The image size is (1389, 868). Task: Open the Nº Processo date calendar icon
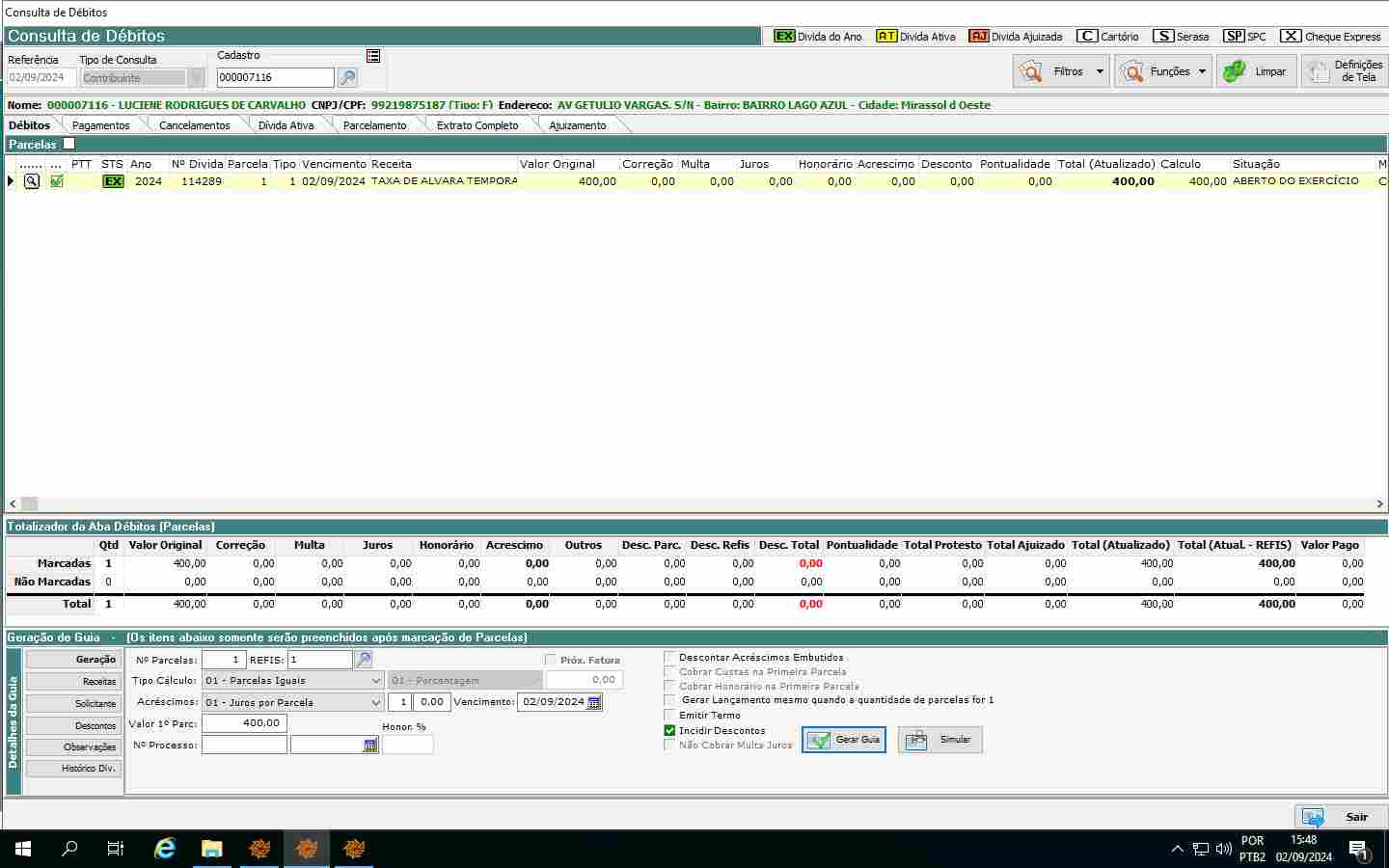[x=370, y=746]
